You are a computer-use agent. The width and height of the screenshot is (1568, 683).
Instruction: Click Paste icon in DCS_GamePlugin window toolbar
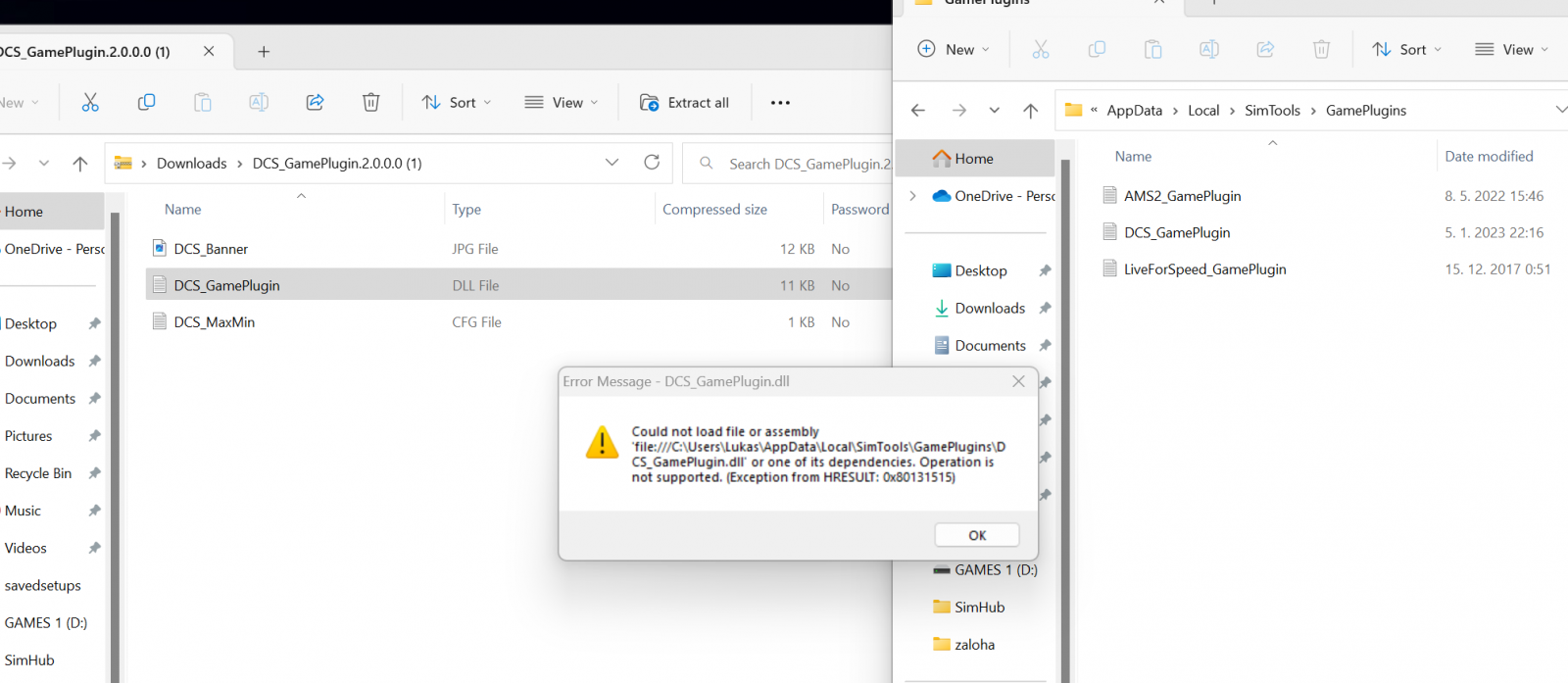click(203, 102)
